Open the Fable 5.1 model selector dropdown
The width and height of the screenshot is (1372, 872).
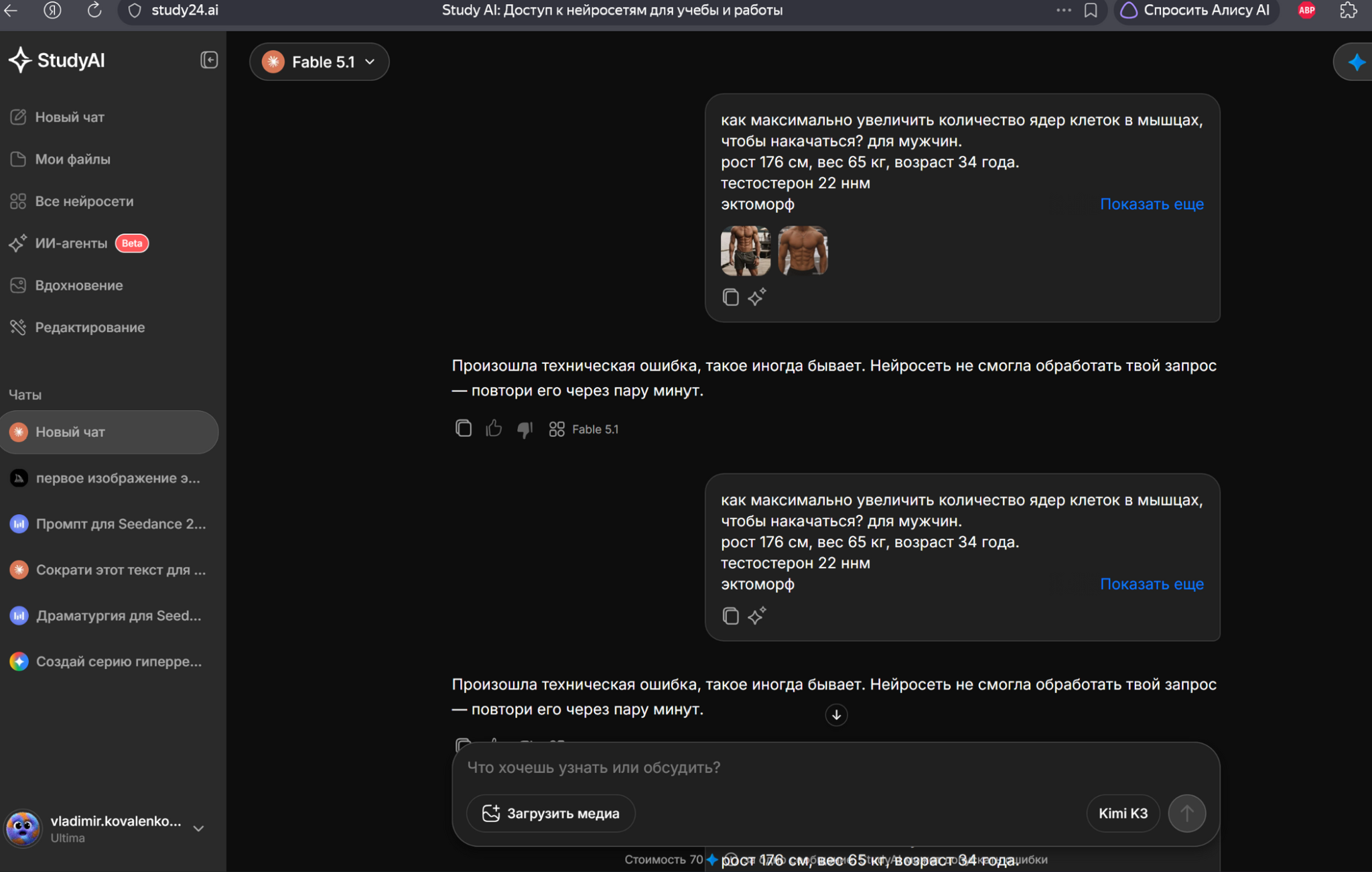[x=320, y=62]
